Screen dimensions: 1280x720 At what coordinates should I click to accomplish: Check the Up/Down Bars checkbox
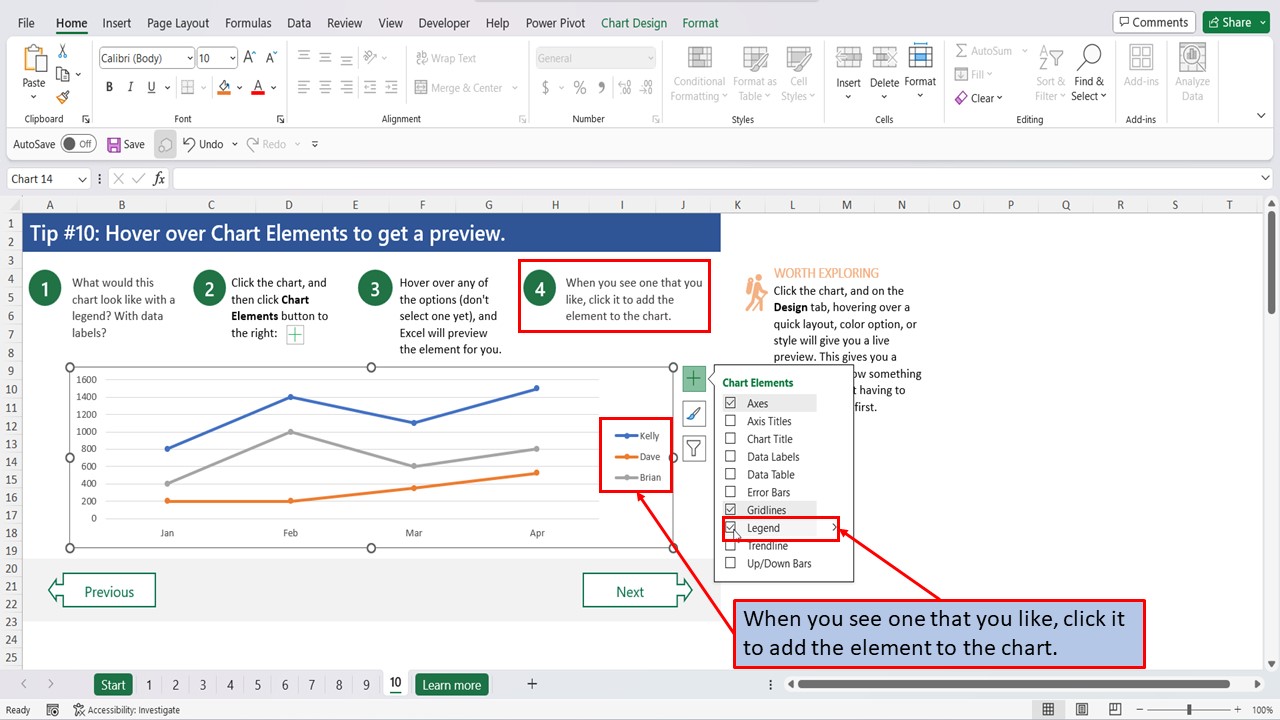(730, 563)
